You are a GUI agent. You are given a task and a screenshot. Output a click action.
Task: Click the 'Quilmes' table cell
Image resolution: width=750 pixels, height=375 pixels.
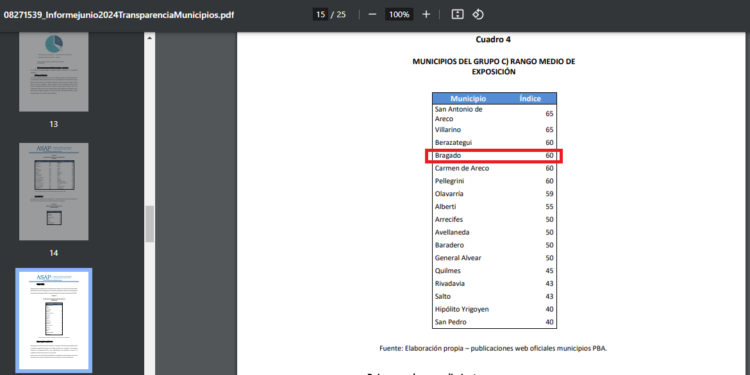pos(447,271)
